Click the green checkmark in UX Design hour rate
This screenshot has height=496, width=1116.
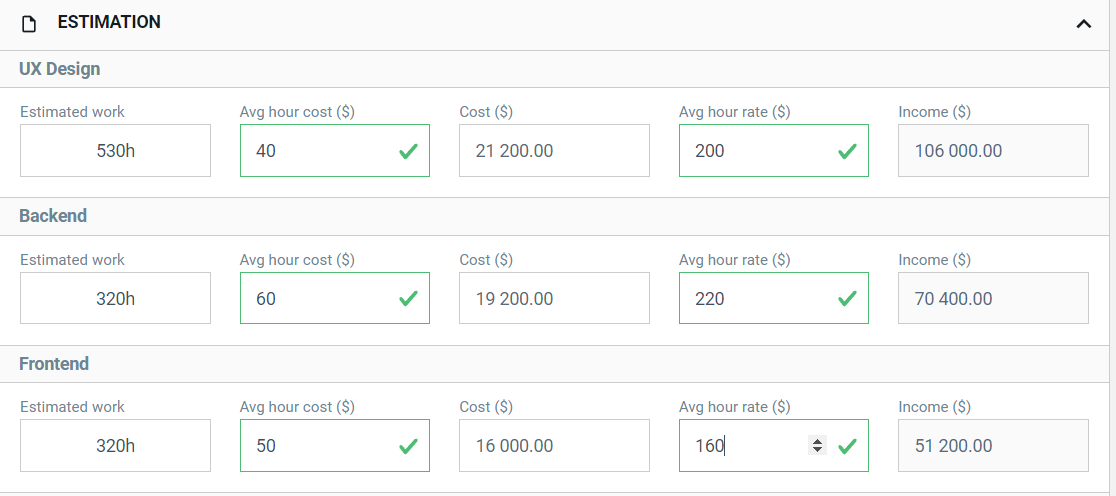(x=847, y=151)
